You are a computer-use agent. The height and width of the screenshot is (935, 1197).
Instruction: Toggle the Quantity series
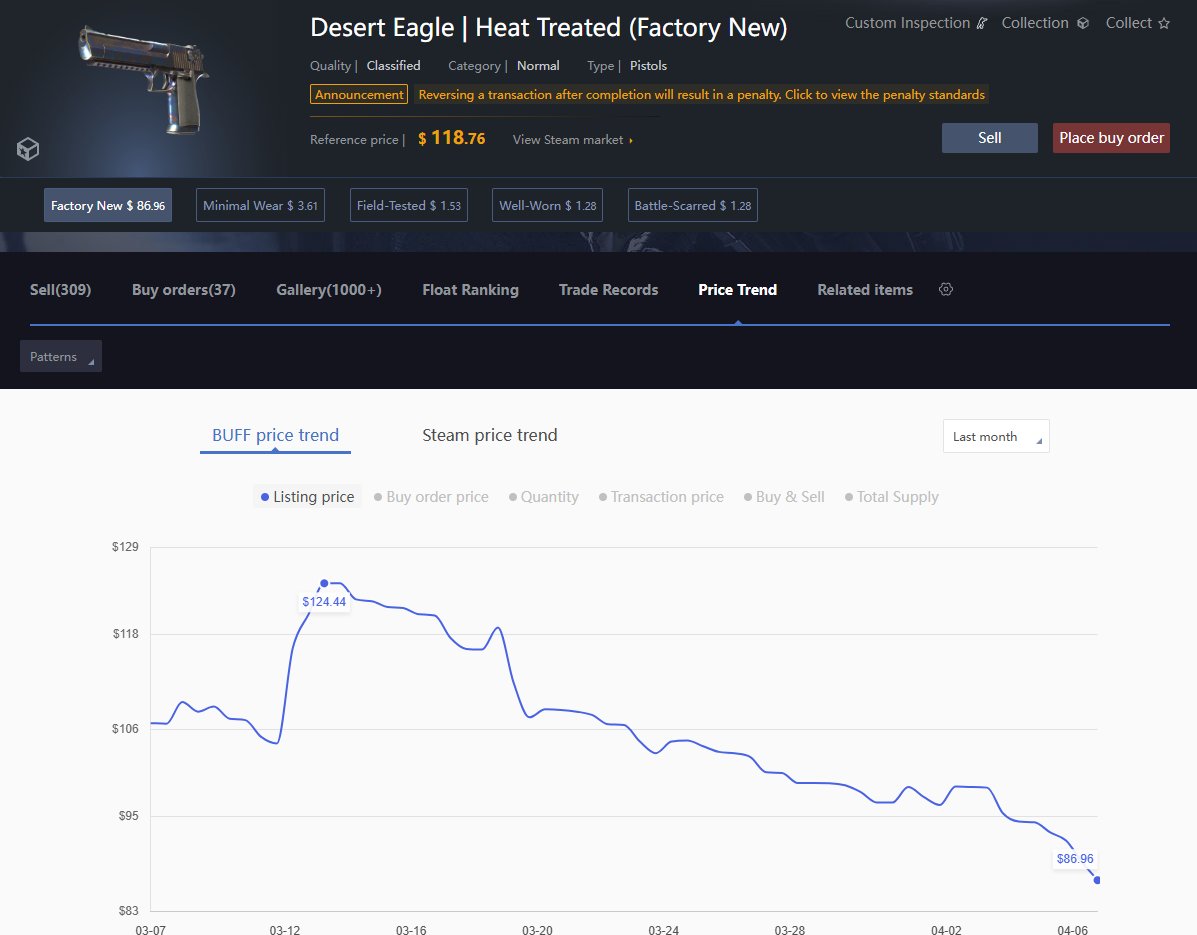(x=544, y=497)
